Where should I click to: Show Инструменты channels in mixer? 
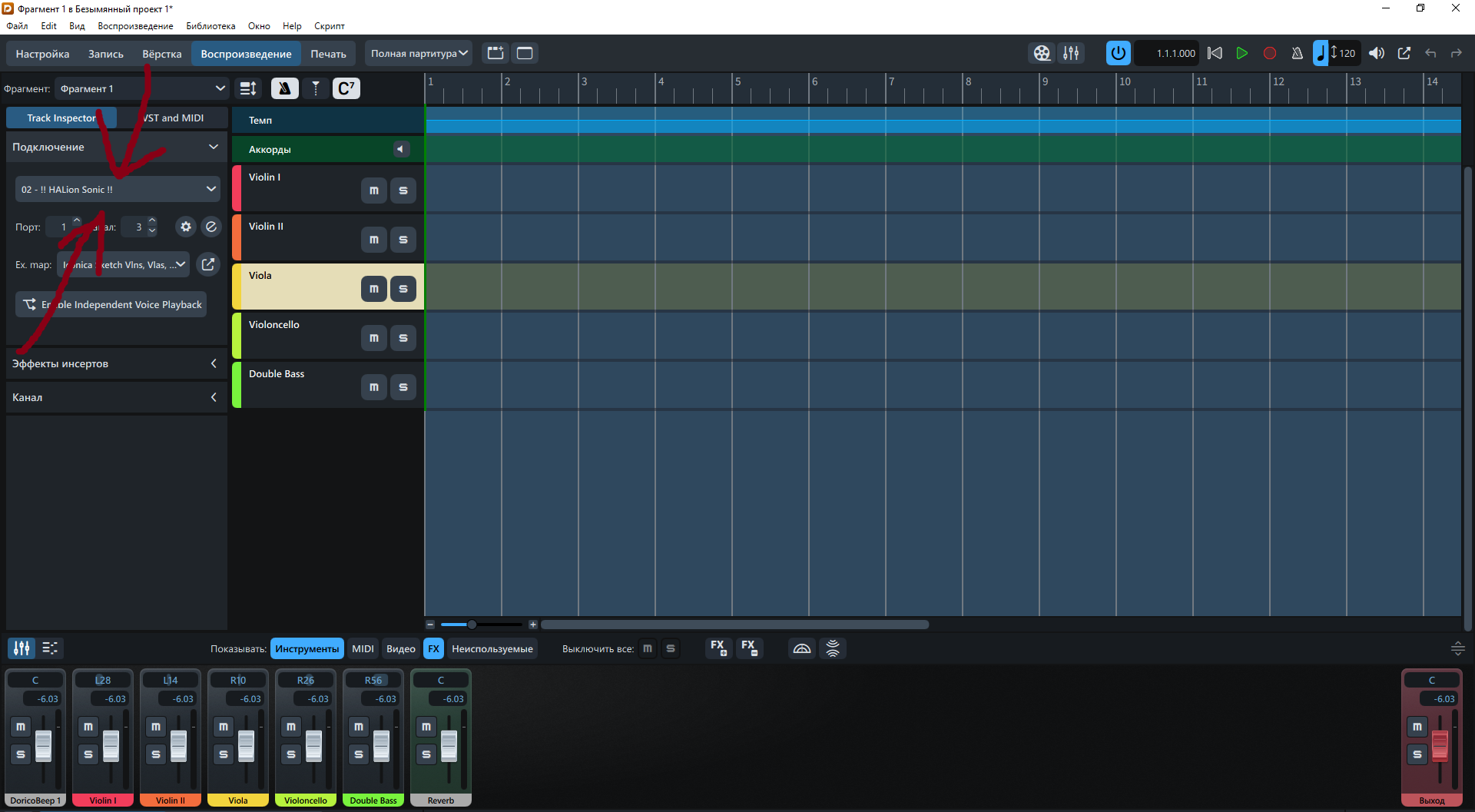click(307, 648)
